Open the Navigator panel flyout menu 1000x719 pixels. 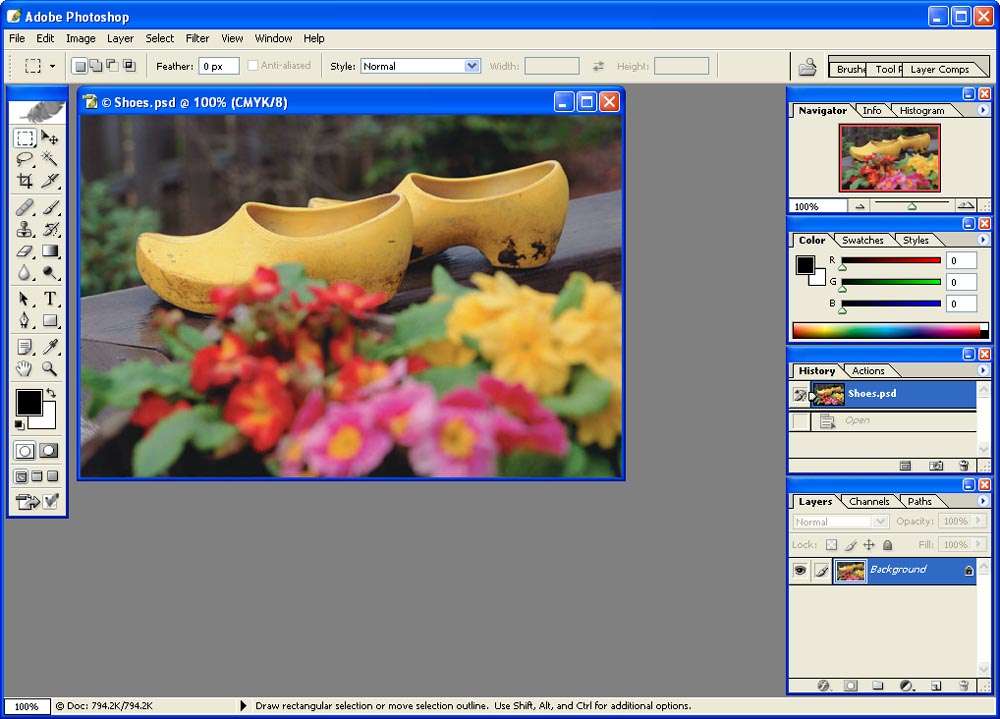983,110
